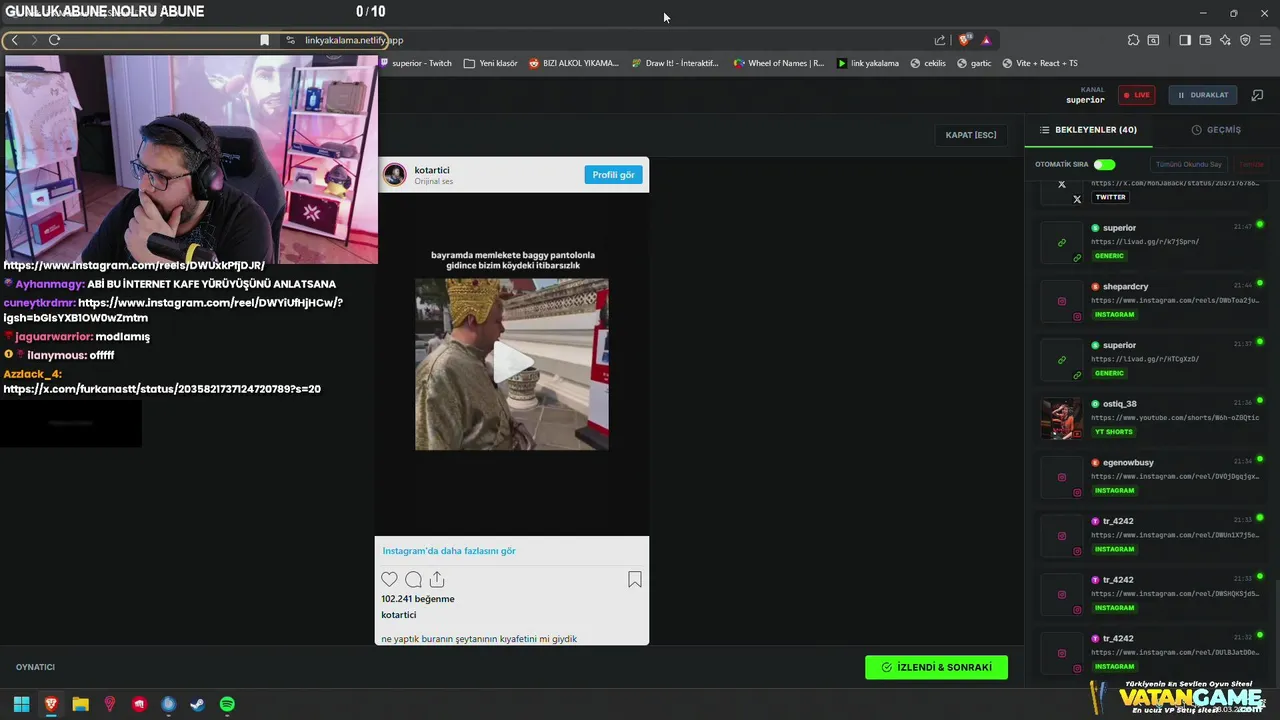Open Brave Rewards triangle icon

click(x=986, y=40)
